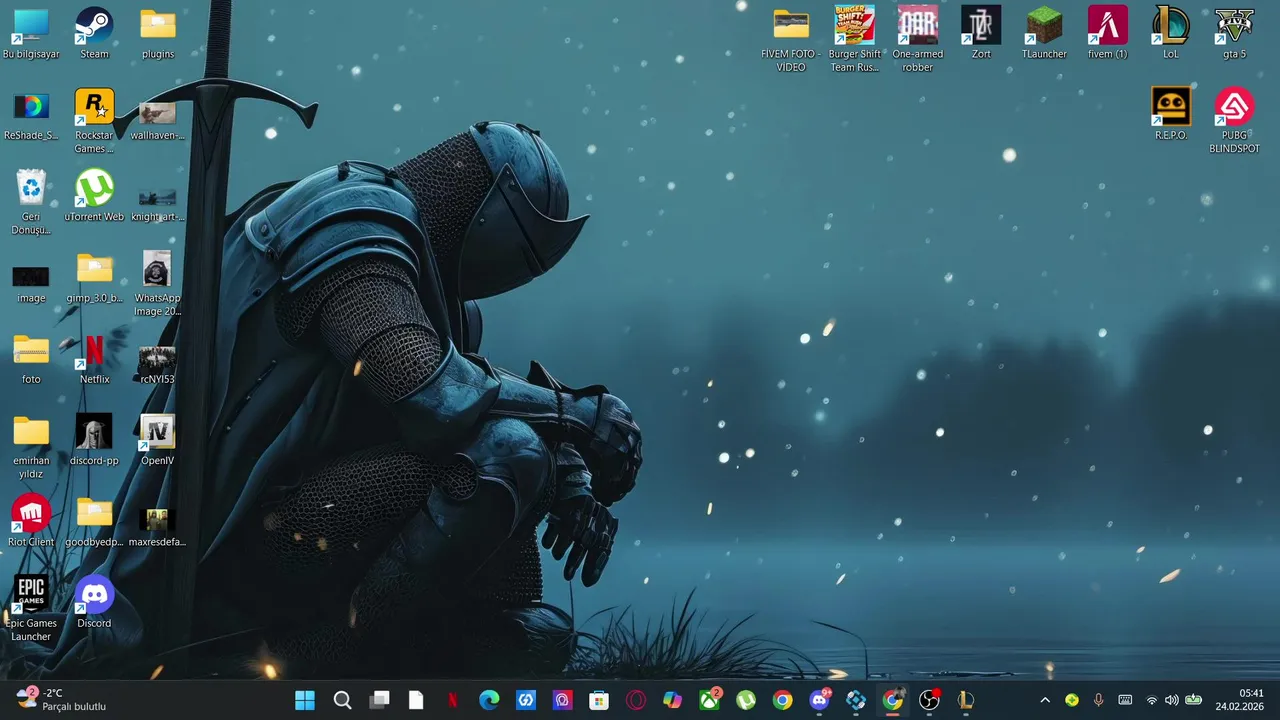This screenshot has width=1280, height=720.
Task: Select the WhatsApp Image file
Action: (x=157, y=284)
